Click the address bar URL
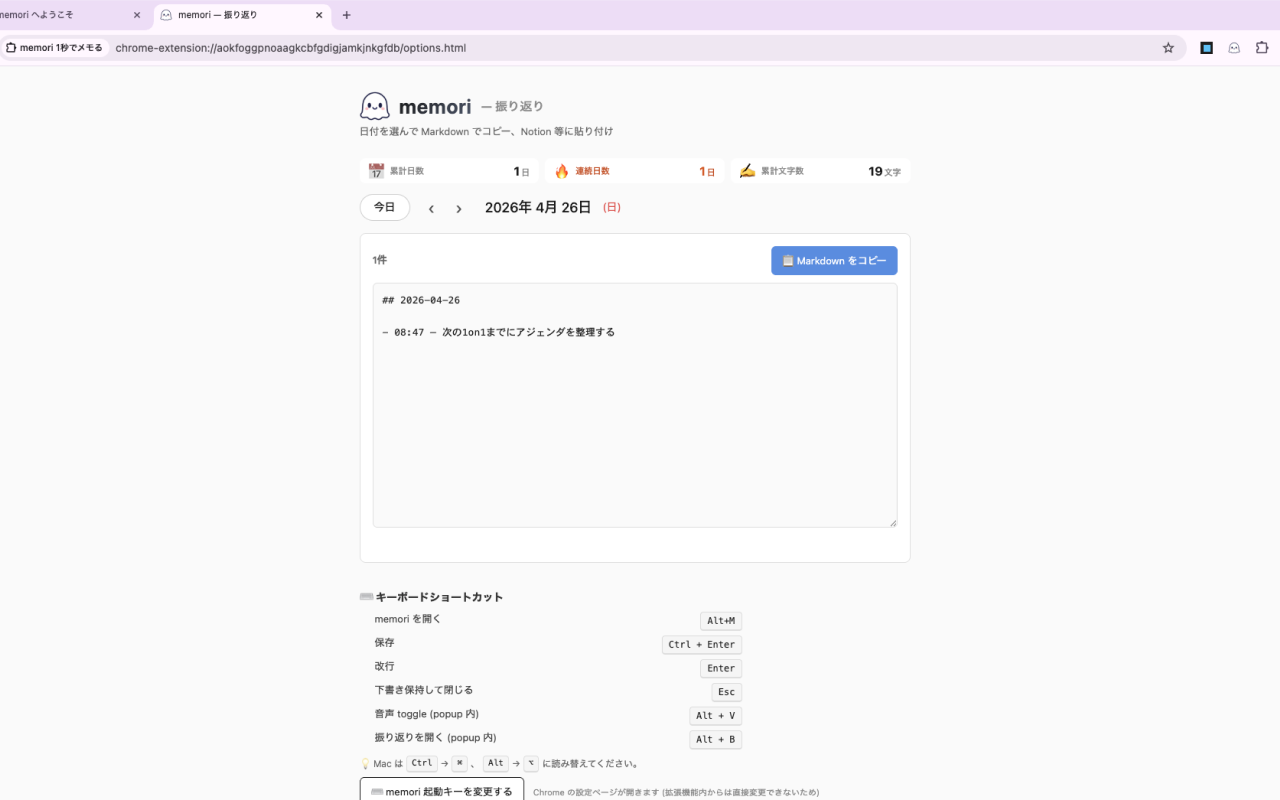This screenshot has height=800, width=1280. tap(291, 48)
